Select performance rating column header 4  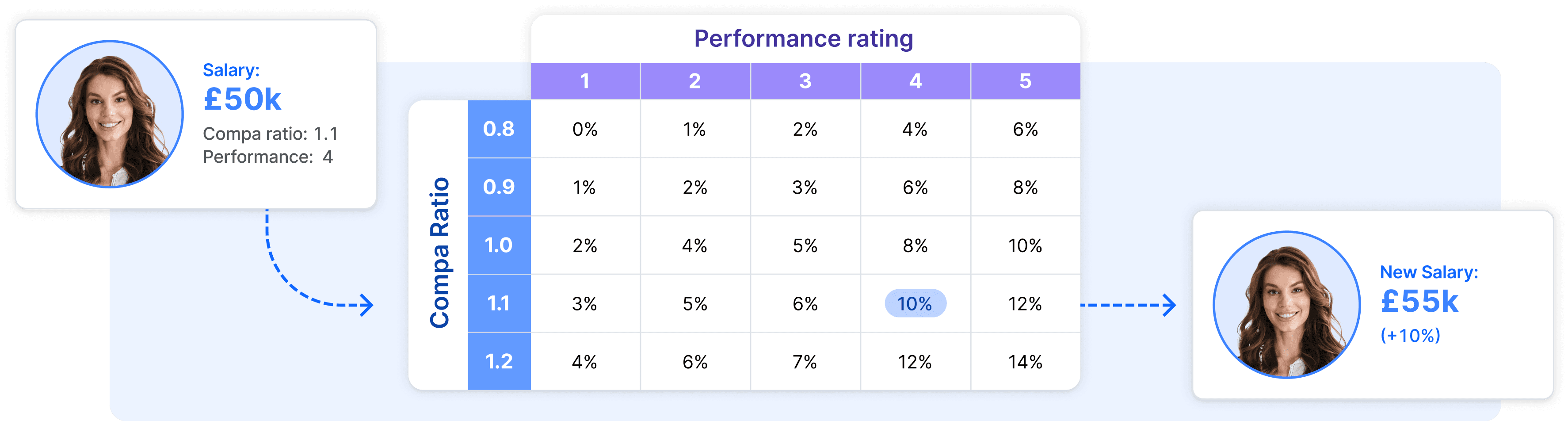coord(915,81)
